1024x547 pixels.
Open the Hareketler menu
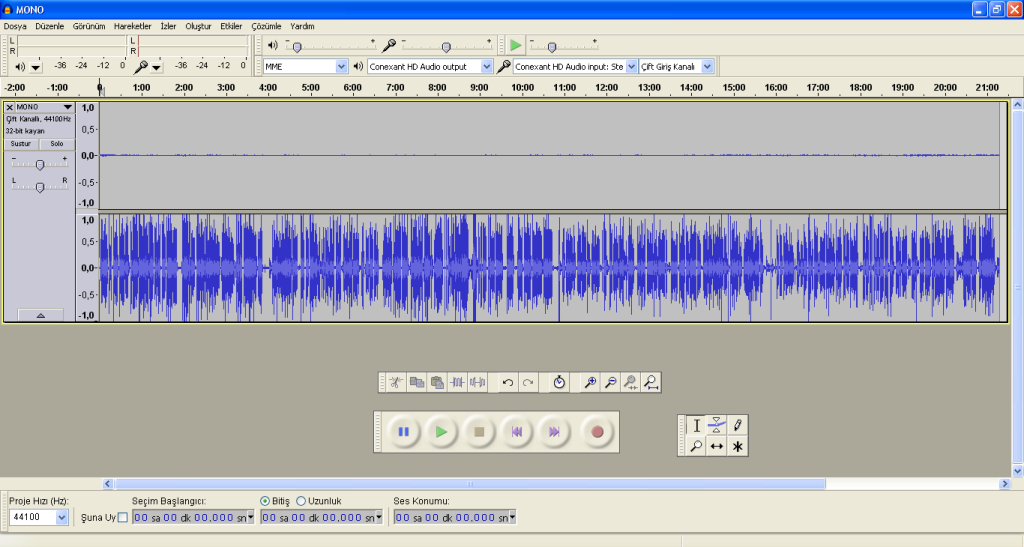[x=133, y=26]
